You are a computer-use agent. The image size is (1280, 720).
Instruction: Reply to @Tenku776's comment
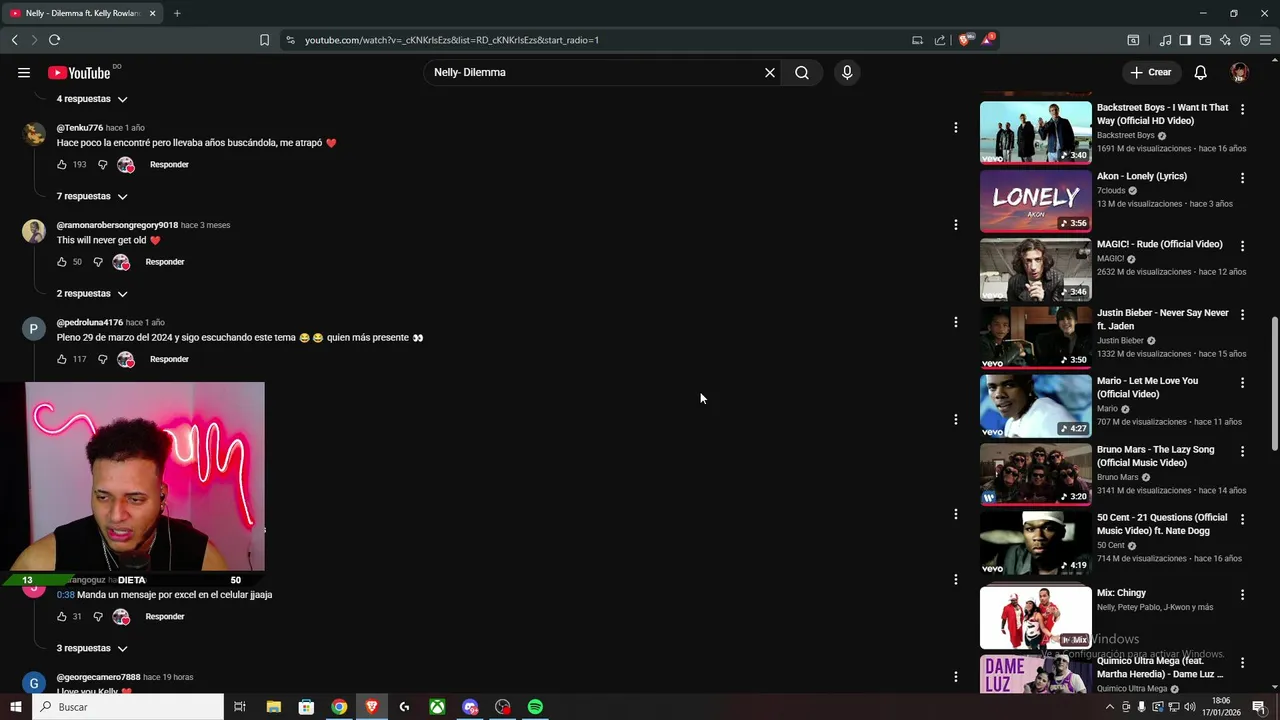click(x=169, y=164)
